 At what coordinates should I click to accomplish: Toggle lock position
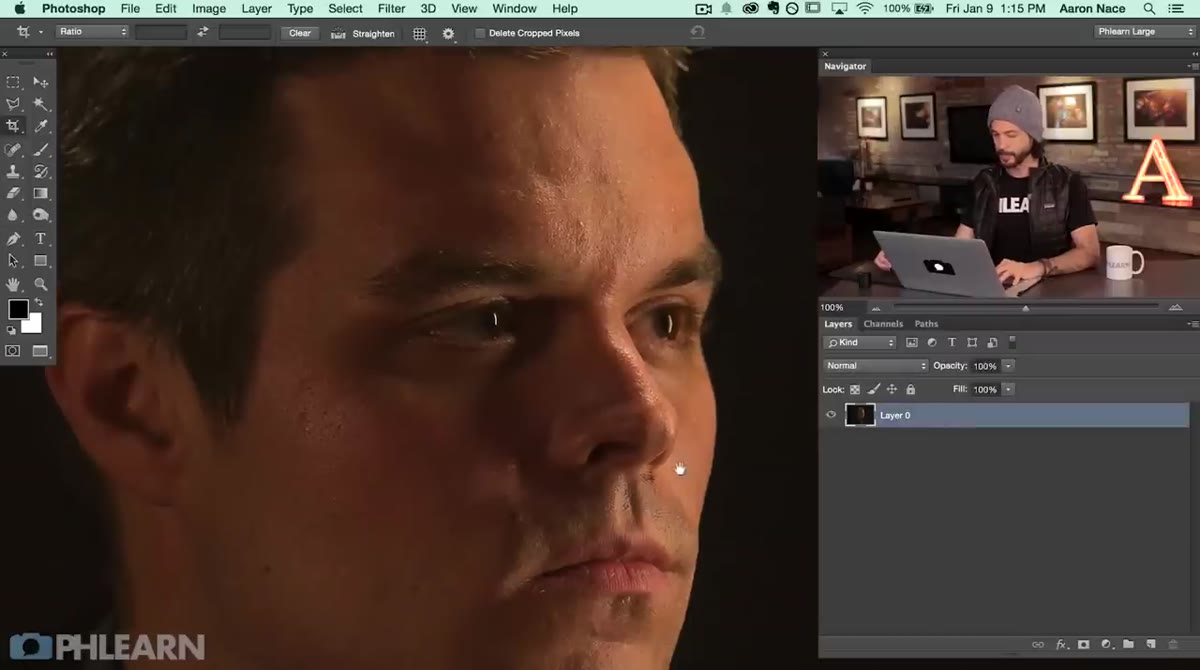(892, 389)
